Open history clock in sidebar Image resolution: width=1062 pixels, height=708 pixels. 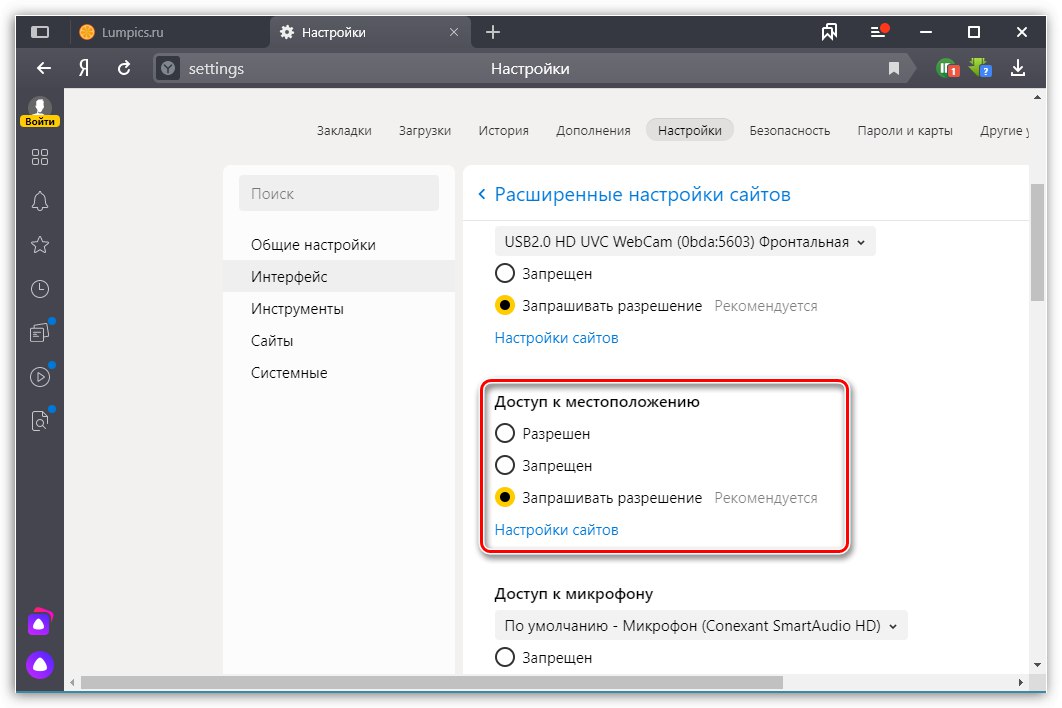40,289
